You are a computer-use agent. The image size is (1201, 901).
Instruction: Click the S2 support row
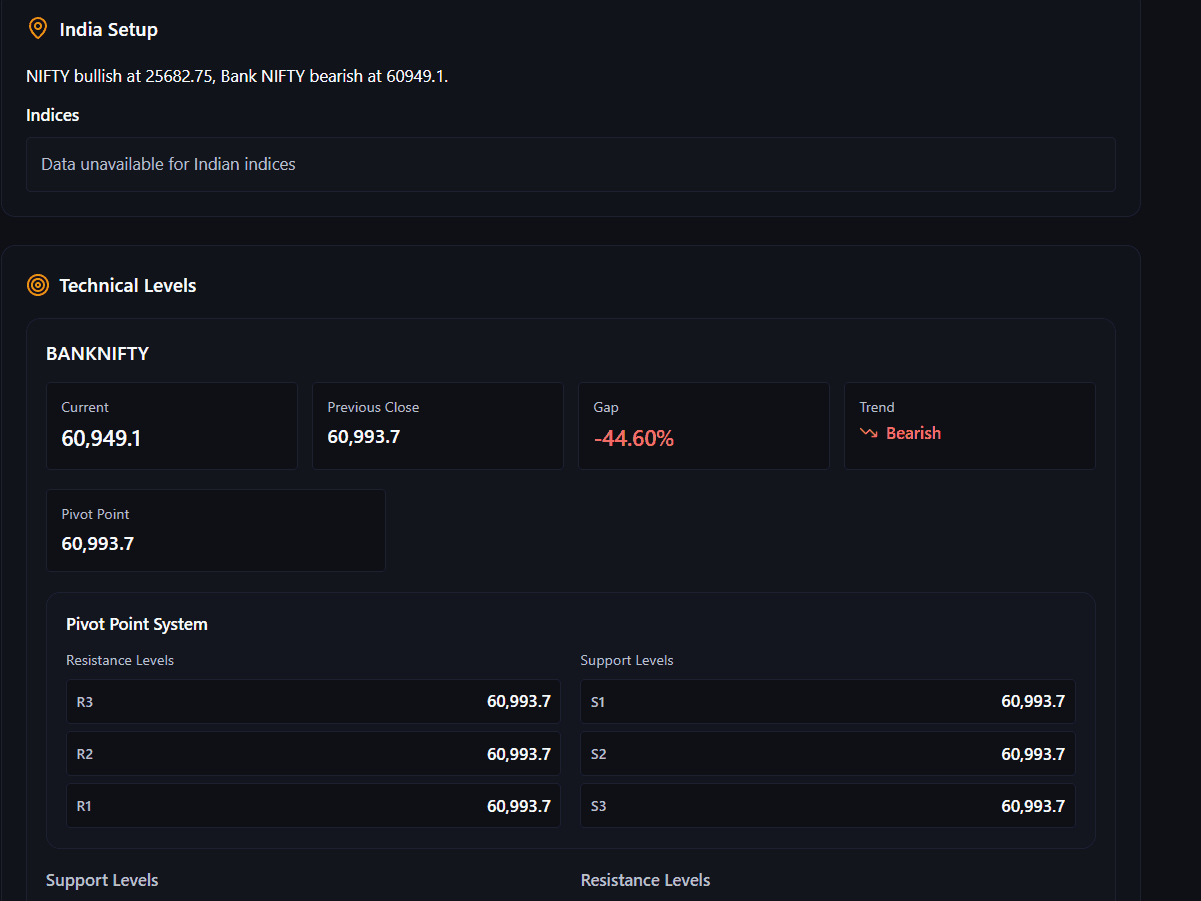click(827, 754)
